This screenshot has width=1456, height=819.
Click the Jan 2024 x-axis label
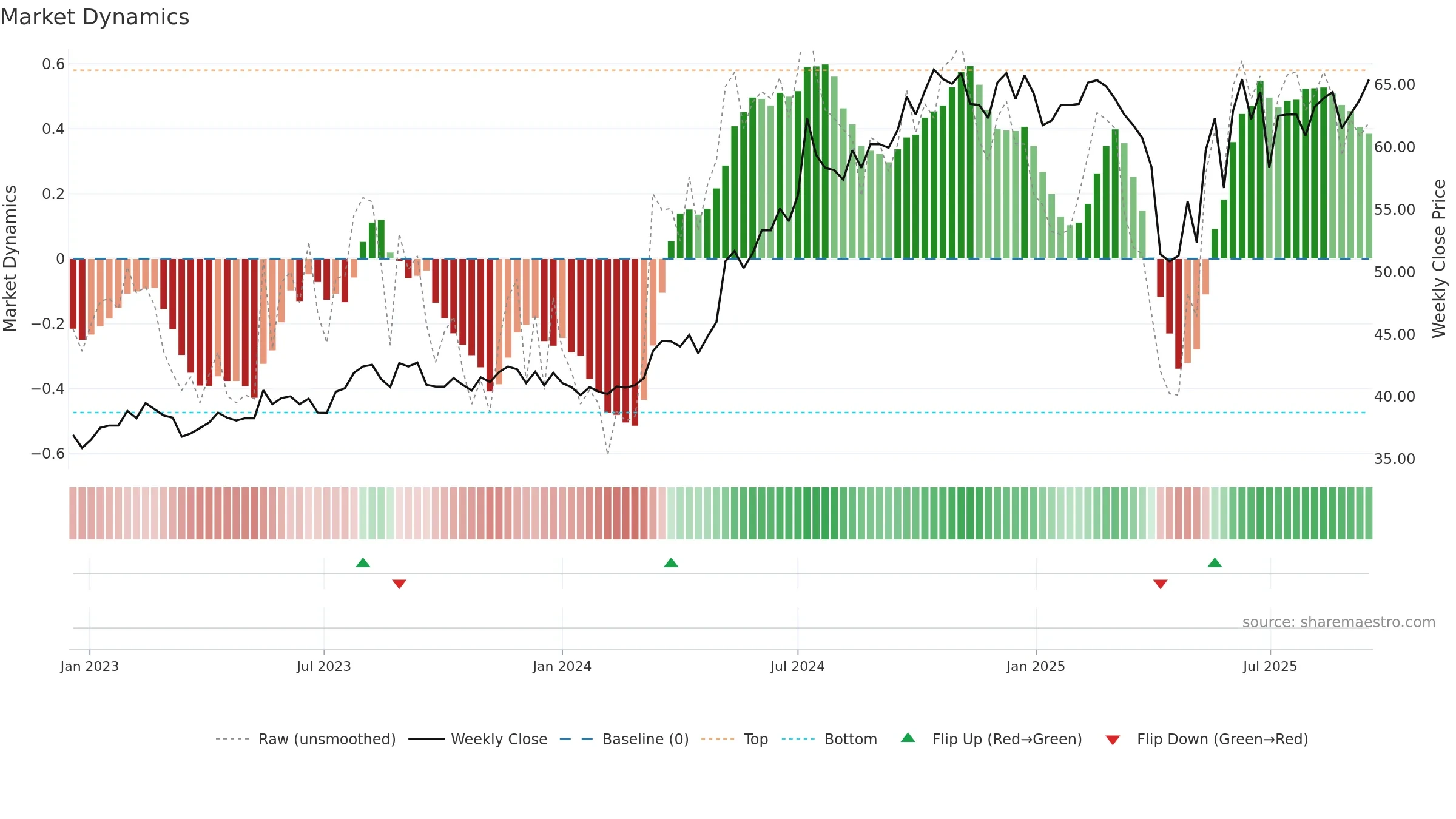tap(562, 666)
